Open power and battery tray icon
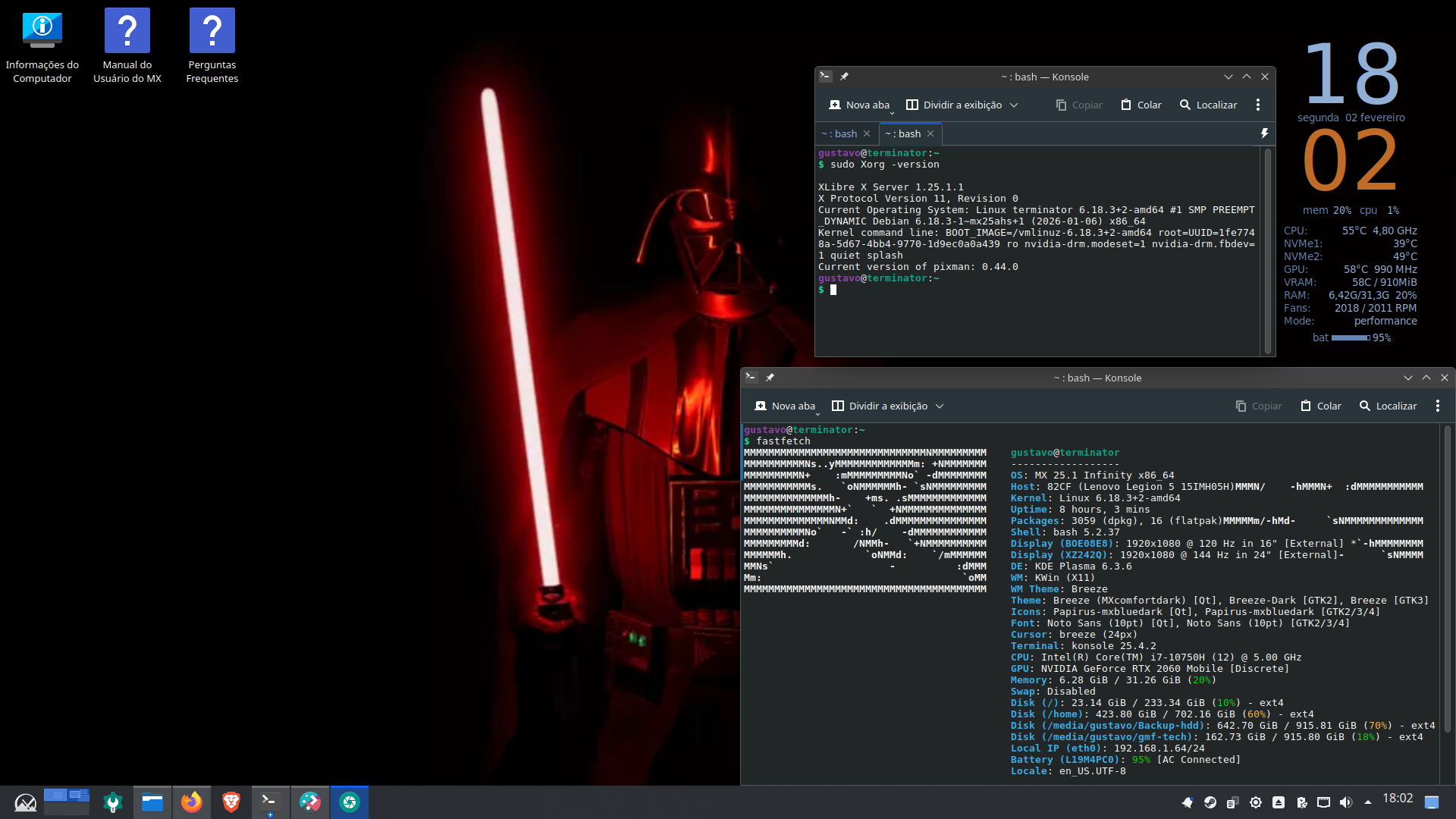 [x=1301, y=802]
